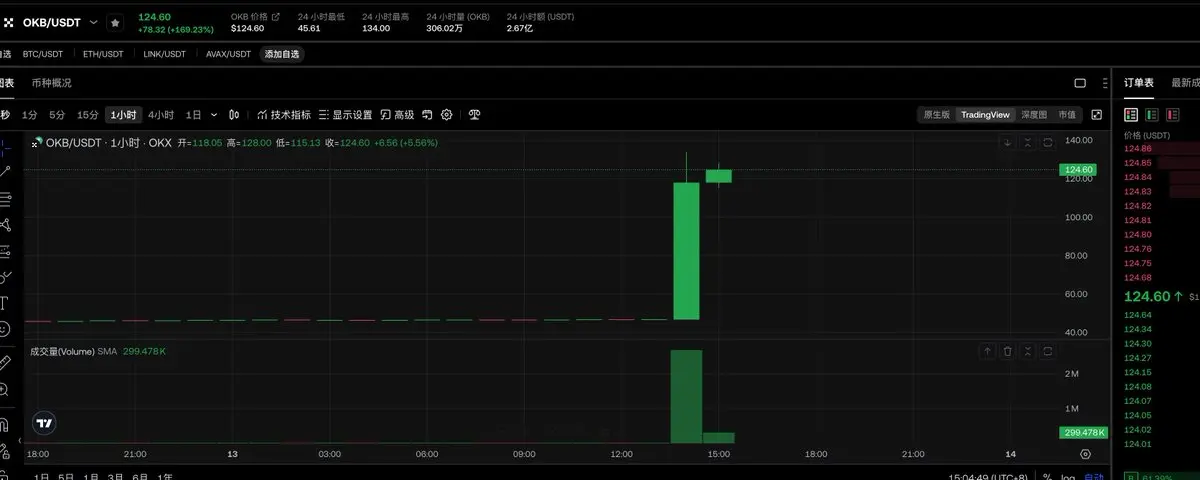Open the candlestick chart type icon
The width and height of the screenshot is (1200, 480).
click(x=234, y=115)
